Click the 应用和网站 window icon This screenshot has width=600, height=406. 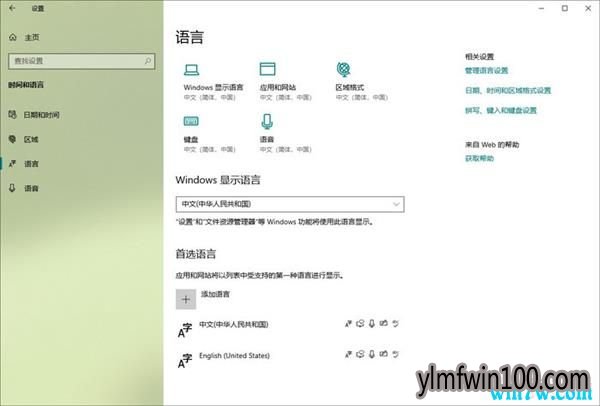pos(267,69)
